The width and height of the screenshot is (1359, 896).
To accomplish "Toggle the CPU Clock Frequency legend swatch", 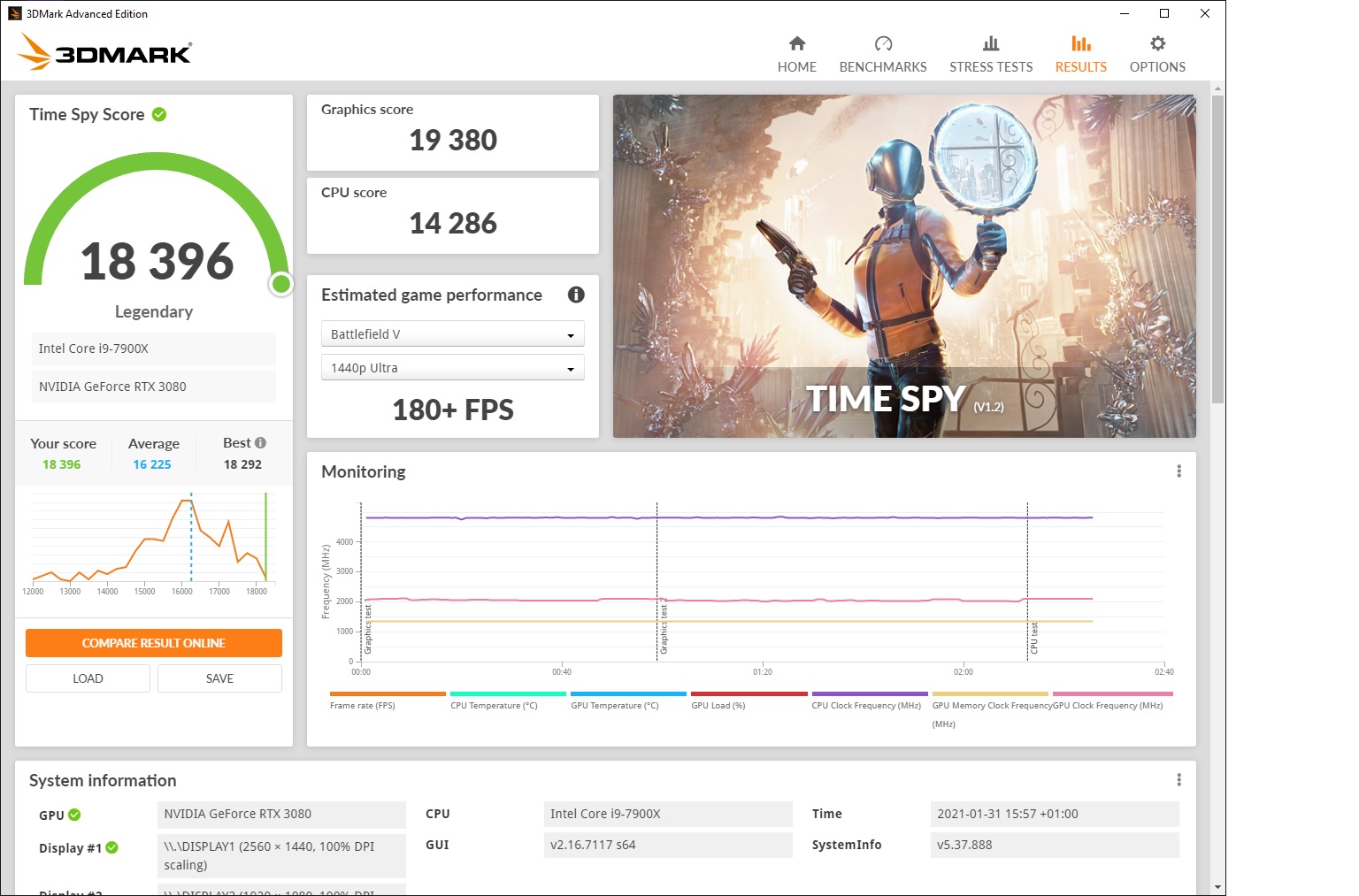I will point(870,694).
